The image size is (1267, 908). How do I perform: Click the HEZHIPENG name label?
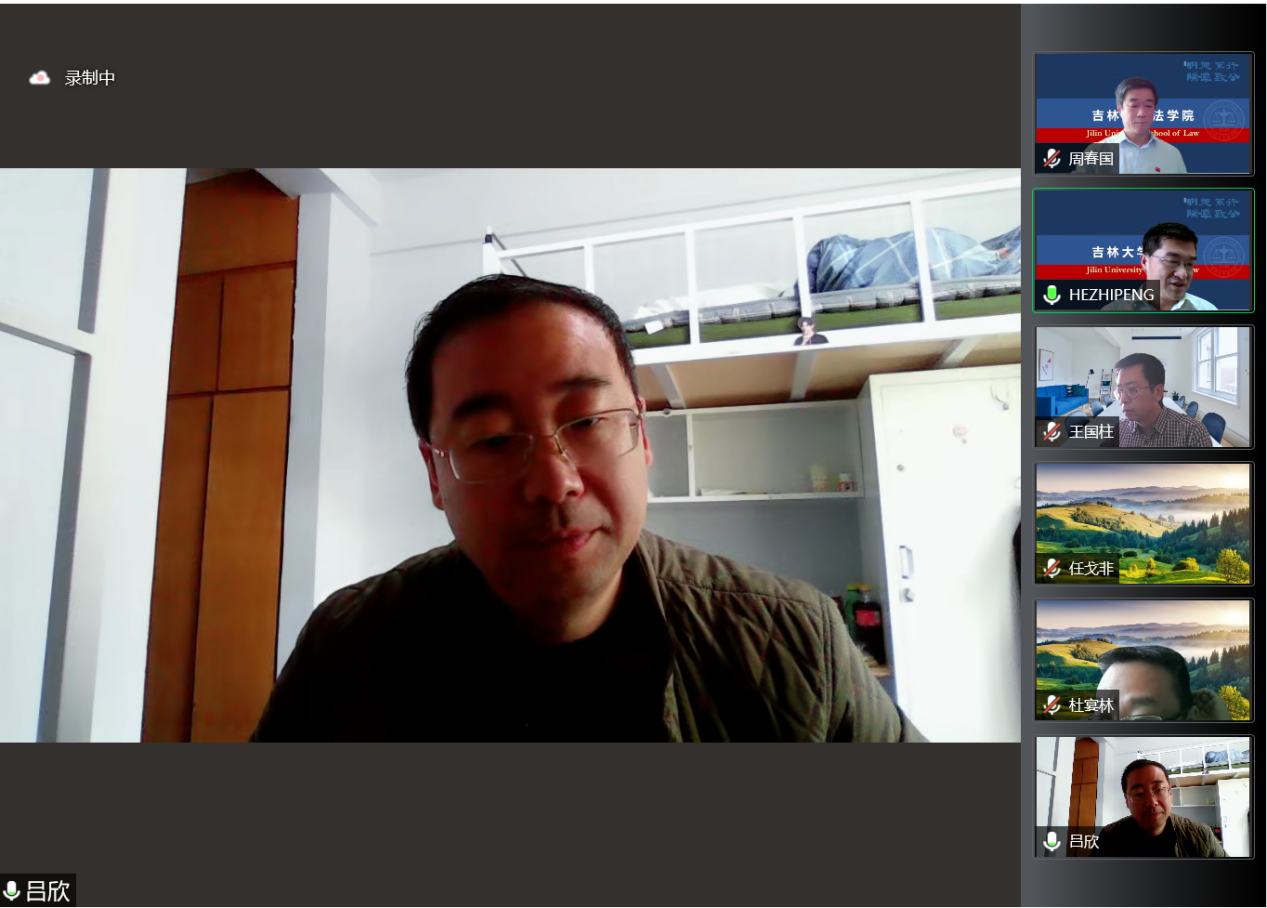(1111, 294)
